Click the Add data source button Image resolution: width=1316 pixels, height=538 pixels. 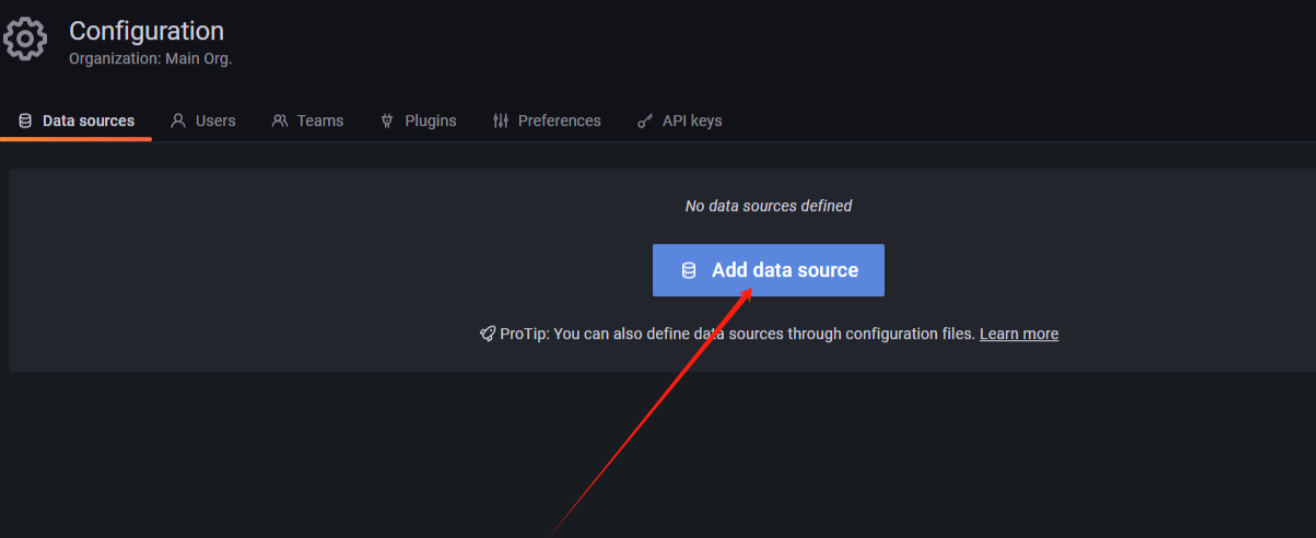tap(768, 270)
